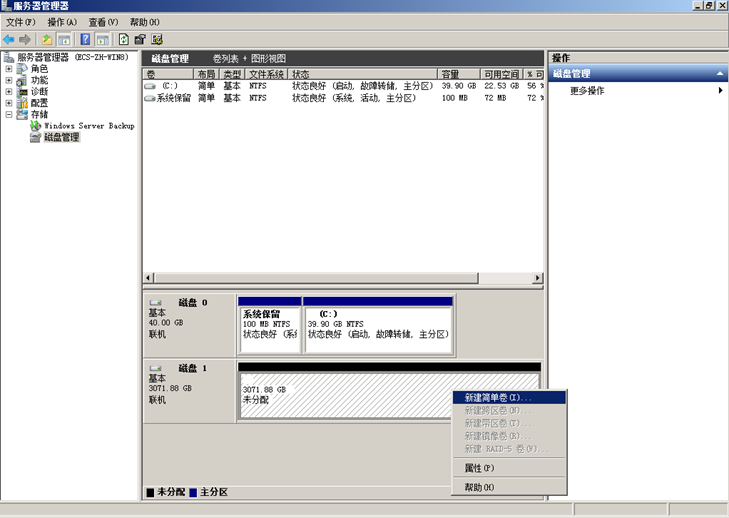Click the Refresh toolbar icon
Screen dimensions: 729x518
(123, 39)
